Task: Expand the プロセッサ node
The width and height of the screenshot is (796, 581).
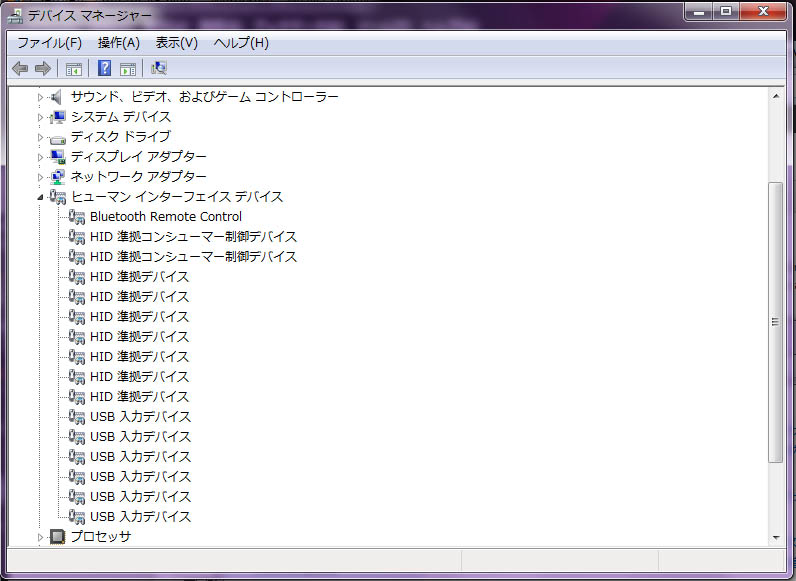Action: coord(41,537)
